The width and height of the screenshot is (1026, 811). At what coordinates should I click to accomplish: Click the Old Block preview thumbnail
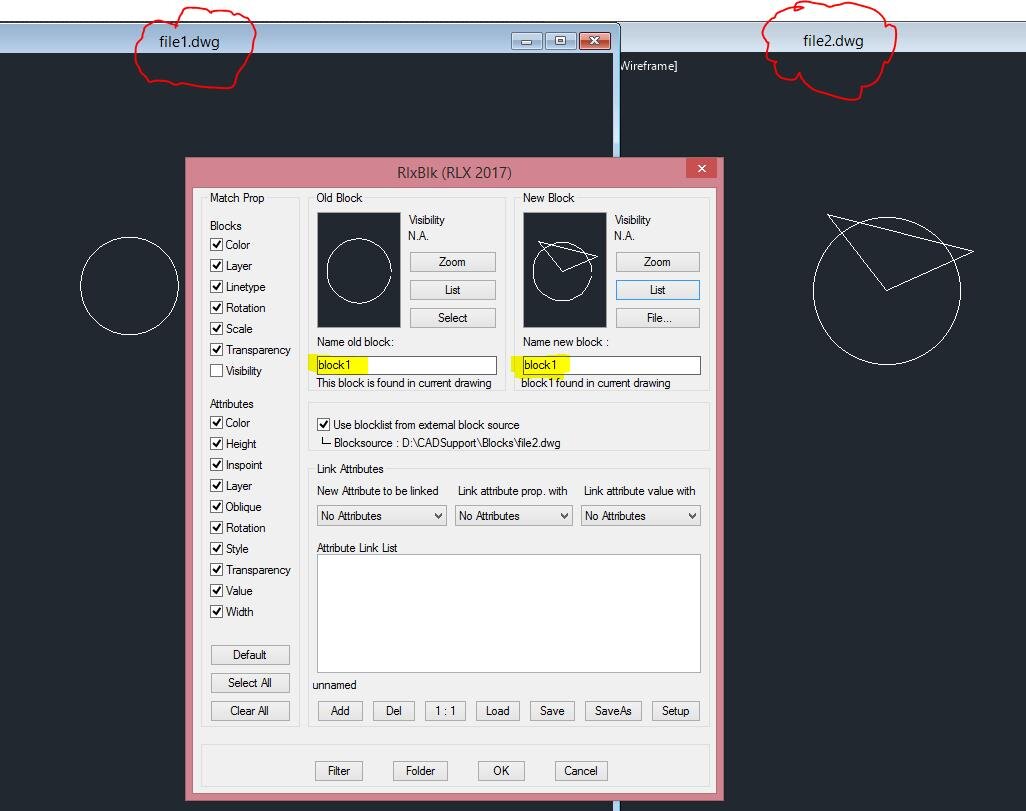click(359, 270)
